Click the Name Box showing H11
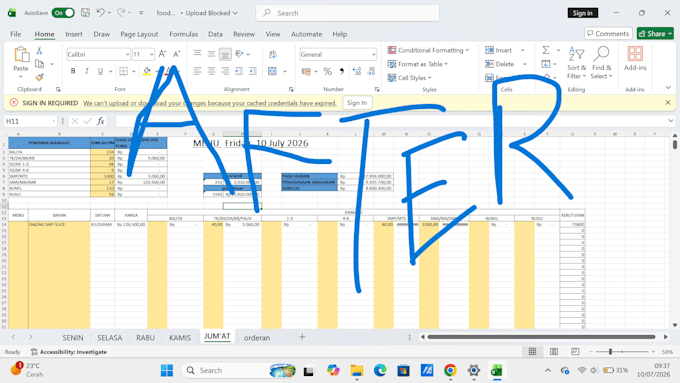Screen dimensions: 680x383 click(x=29, y=121)
